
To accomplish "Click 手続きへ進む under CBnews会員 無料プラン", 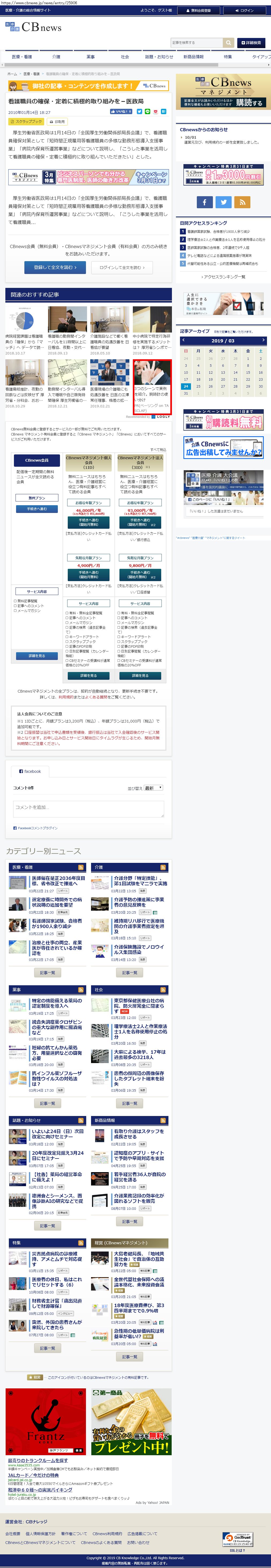I will click(37, 509).
